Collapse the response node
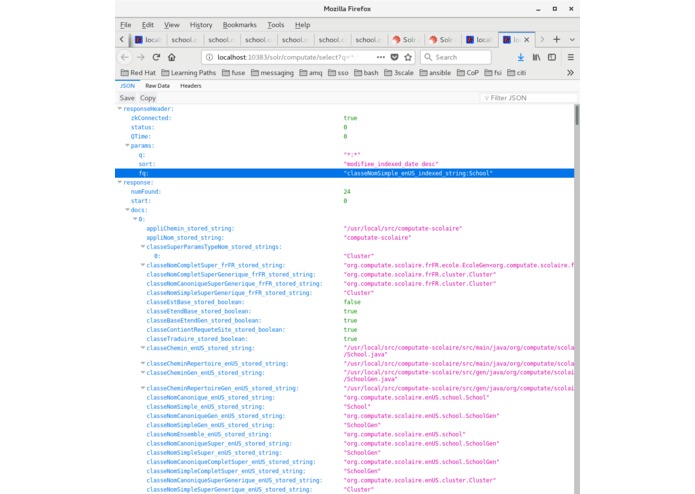Viewport: 695px width, 494px height. pyautogui.click(x=119, y=182)
